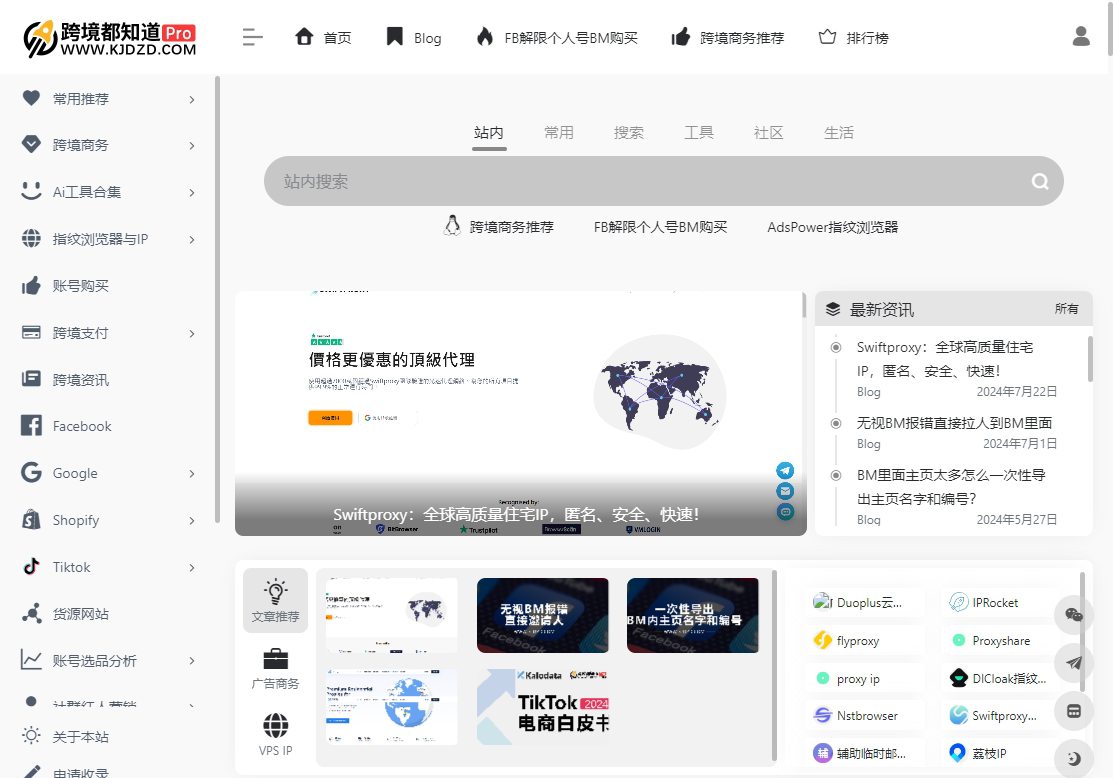Screen dimensions: 1113x778
Task: Select the 常用 search tab
Action: (559, 133)
